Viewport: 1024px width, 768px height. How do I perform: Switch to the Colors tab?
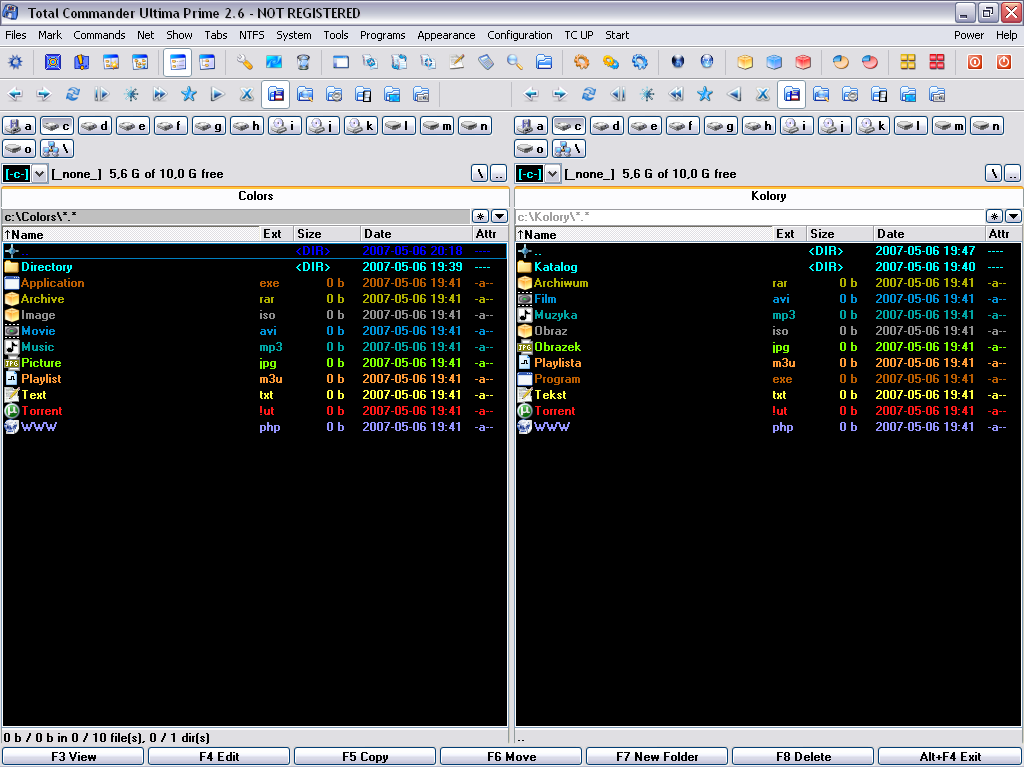[255, 196]
